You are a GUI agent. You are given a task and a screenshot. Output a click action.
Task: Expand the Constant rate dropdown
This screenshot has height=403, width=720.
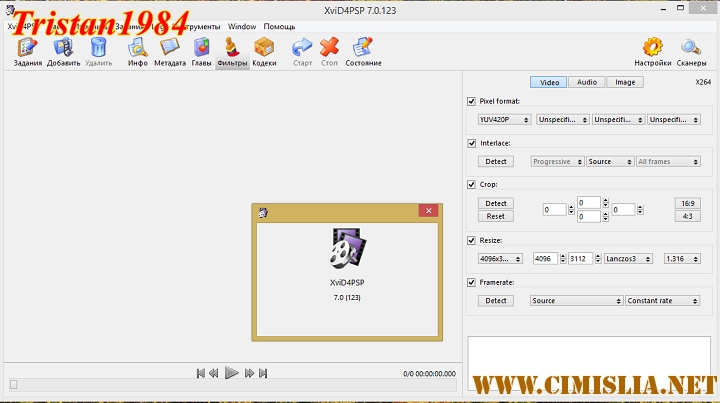tap(663, 301)
